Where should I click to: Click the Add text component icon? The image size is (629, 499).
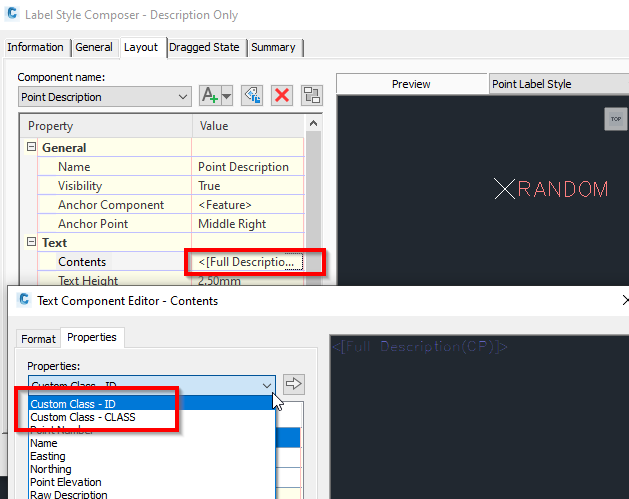pos(210,96)
